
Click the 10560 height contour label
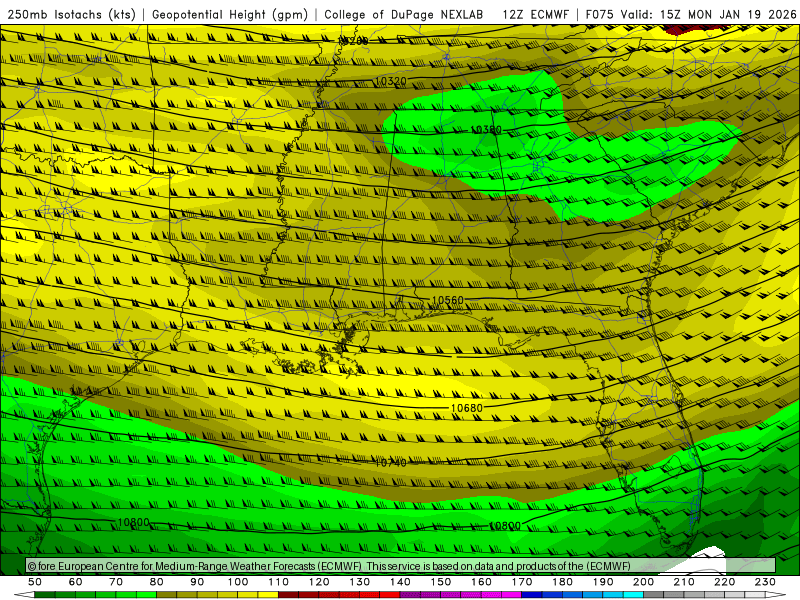tap(447, 300)
